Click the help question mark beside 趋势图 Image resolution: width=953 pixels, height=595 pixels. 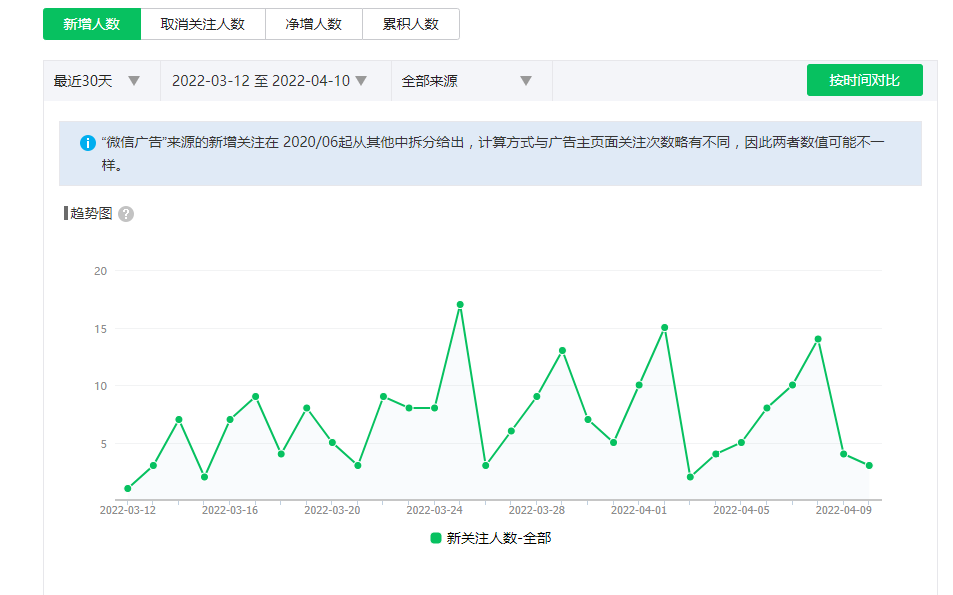point(126,214)
